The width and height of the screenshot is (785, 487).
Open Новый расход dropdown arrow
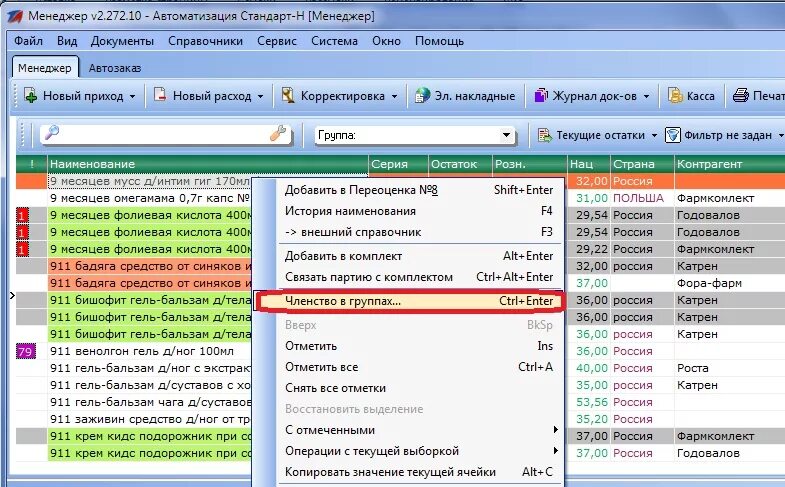[x=260, y=96]
